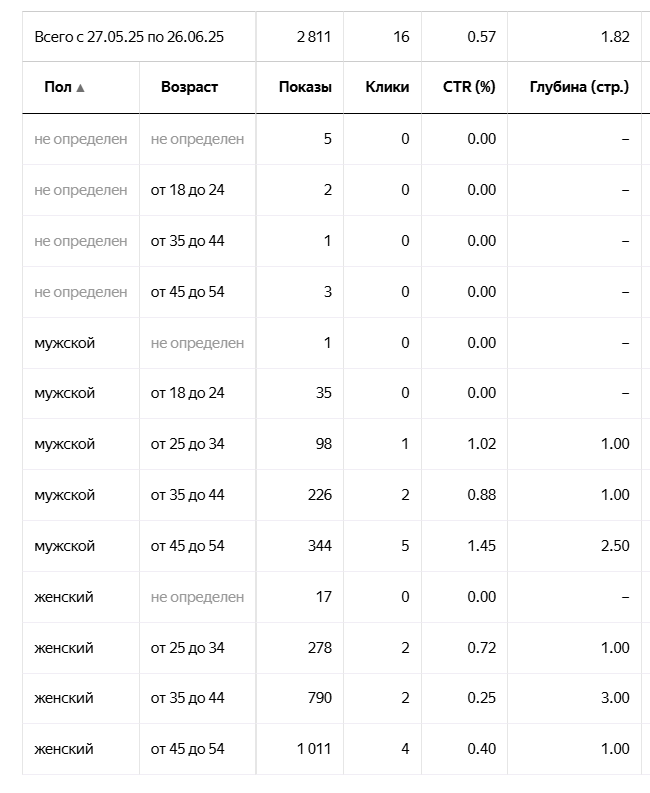Click the Глубина (стр.) column header
Screen dimensions: 650x793
click(579, 87)
